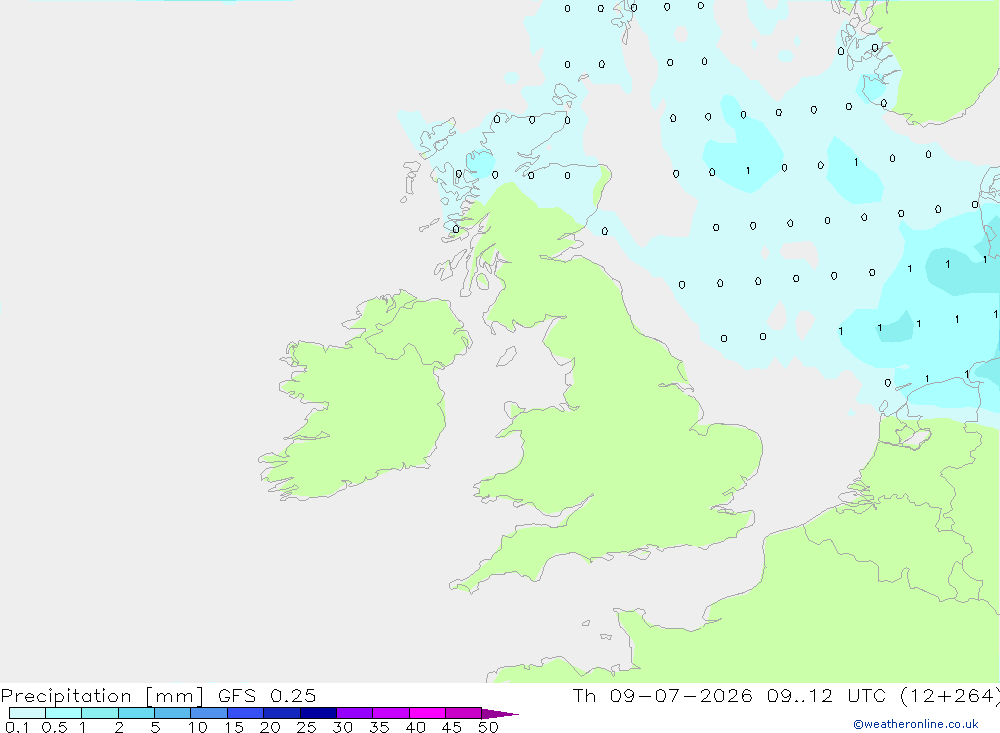The height and width of the screenshot is (733, 1000).
Task: Click the legend label '35'
Action: (x=379, y=727)
